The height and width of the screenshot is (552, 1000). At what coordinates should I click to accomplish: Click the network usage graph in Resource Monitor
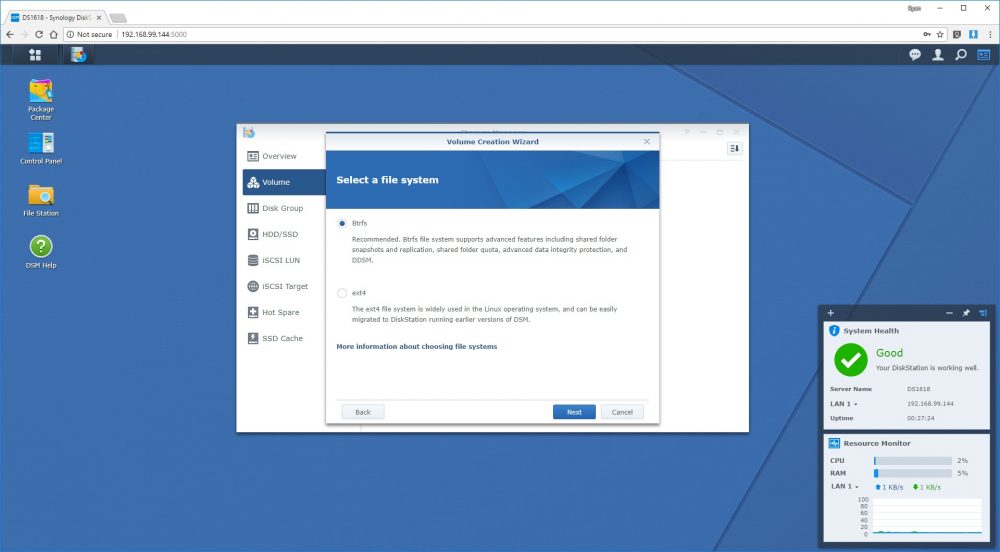pyautogui.click(x=927, y=516)
